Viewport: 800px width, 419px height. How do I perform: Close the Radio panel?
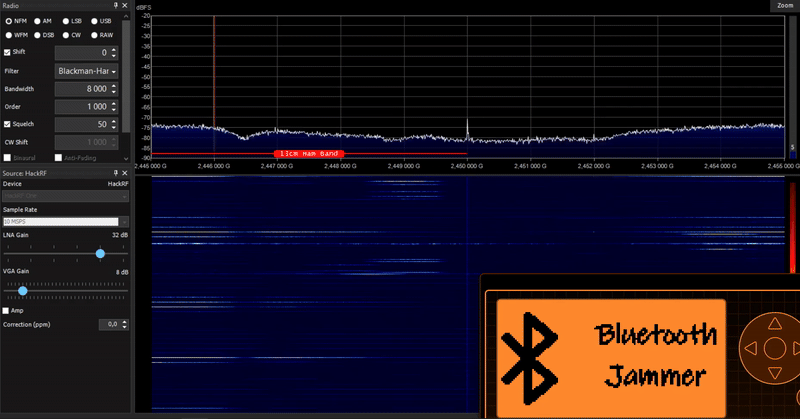point(125,5)
